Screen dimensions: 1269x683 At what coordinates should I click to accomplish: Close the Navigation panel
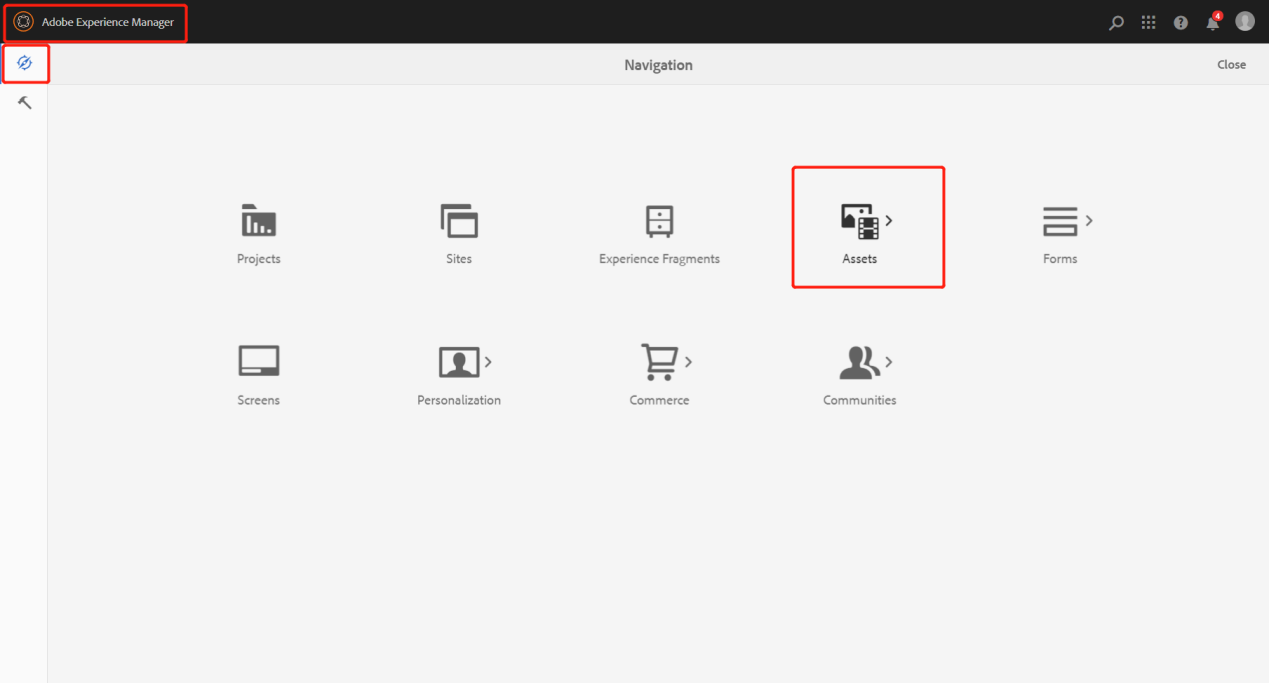pyautogui.click(x=1231, y=65)
